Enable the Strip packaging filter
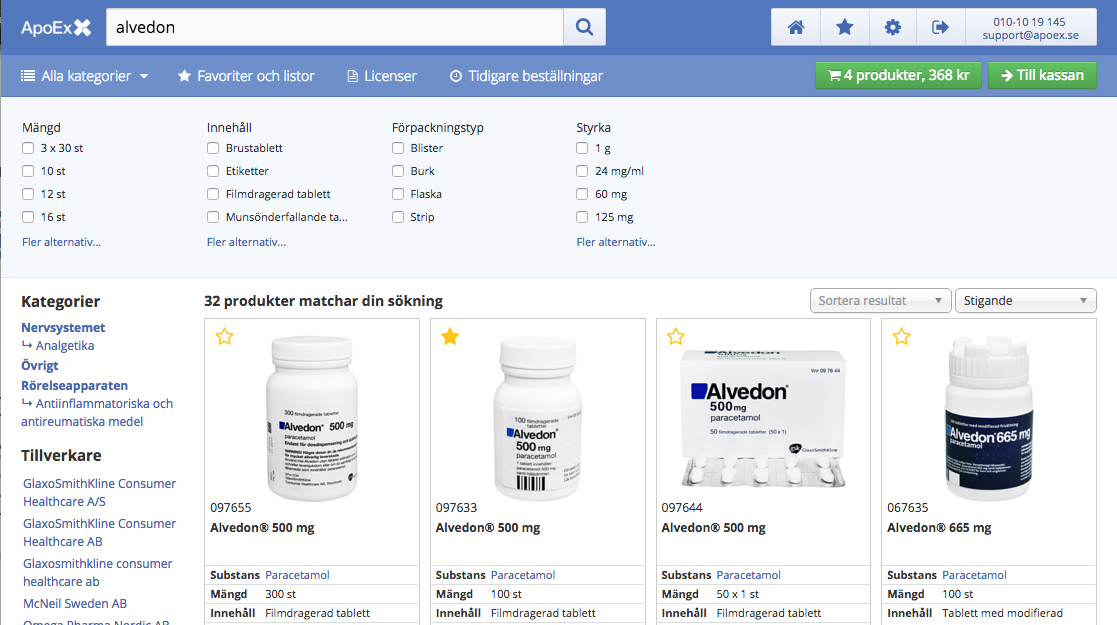This screenshot has height=625, width=1117. 398,217
